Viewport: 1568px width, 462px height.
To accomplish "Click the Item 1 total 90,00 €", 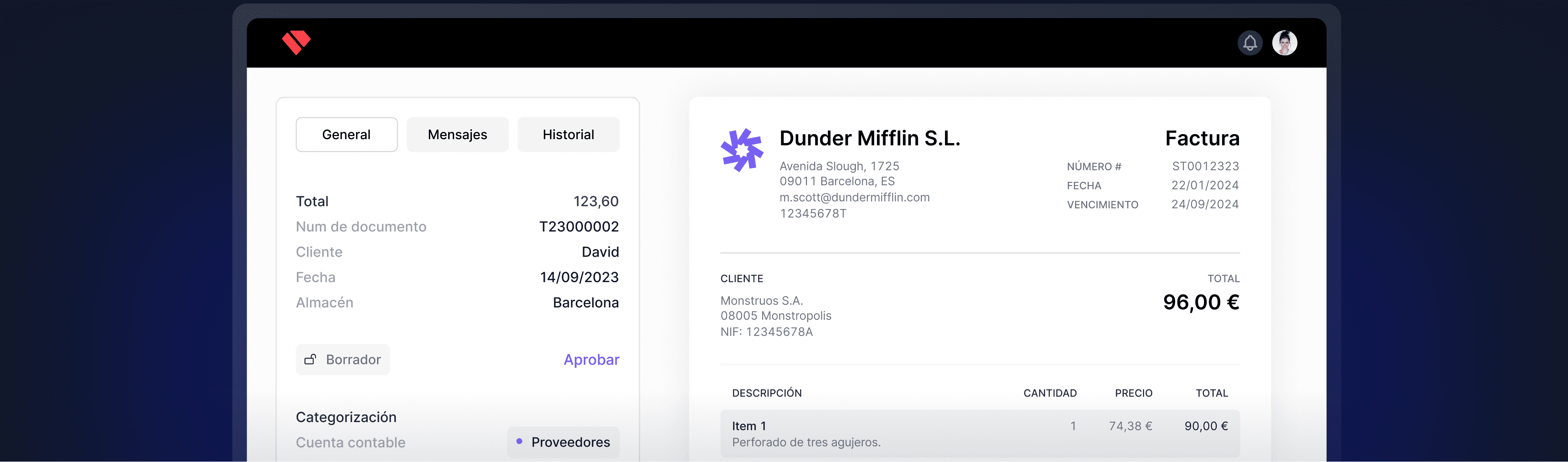I will pyautogui.click(x=1206, y=426).
